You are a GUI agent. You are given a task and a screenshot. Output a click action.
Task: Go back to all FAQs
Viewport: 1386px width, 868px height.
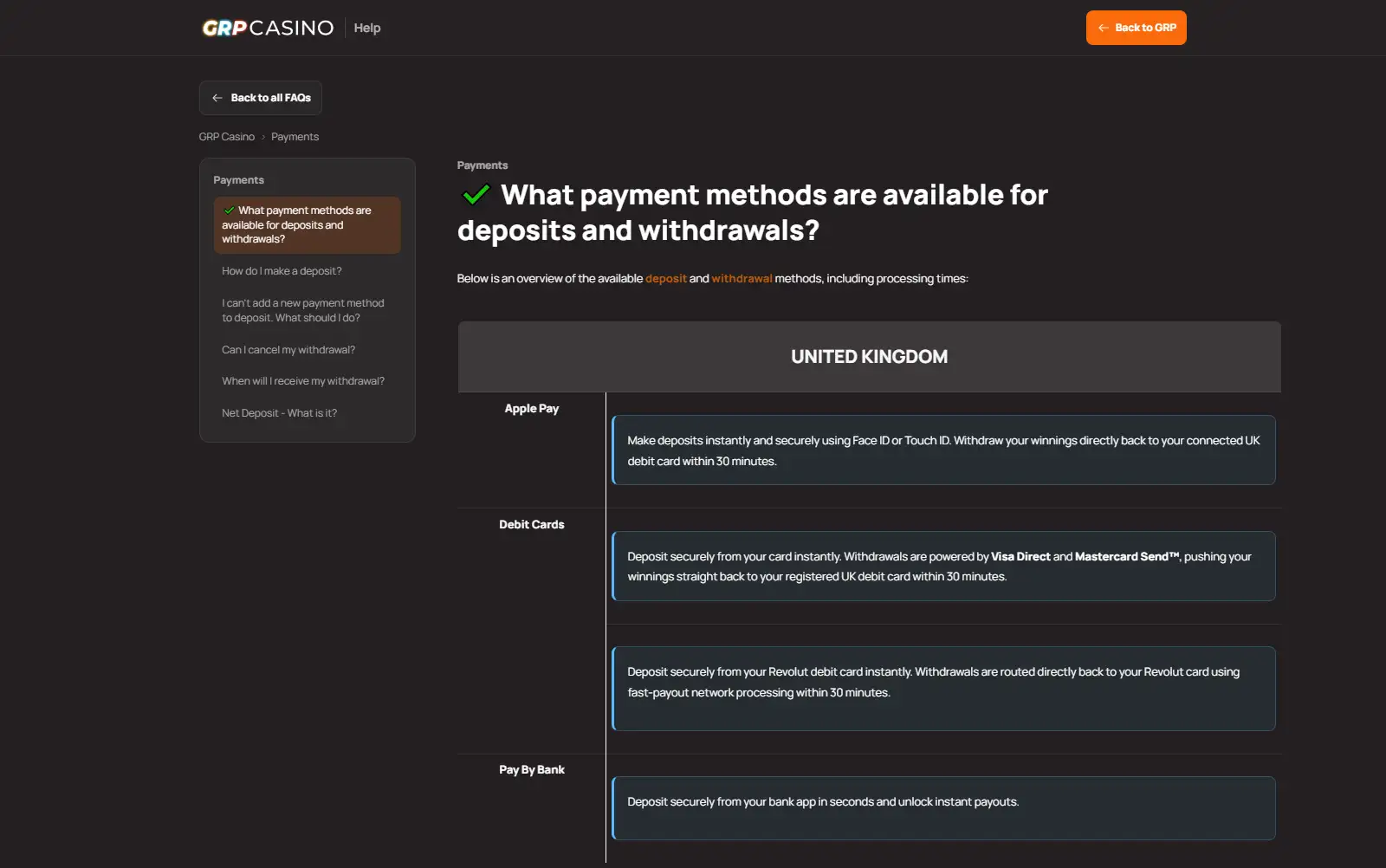[261, 98]
